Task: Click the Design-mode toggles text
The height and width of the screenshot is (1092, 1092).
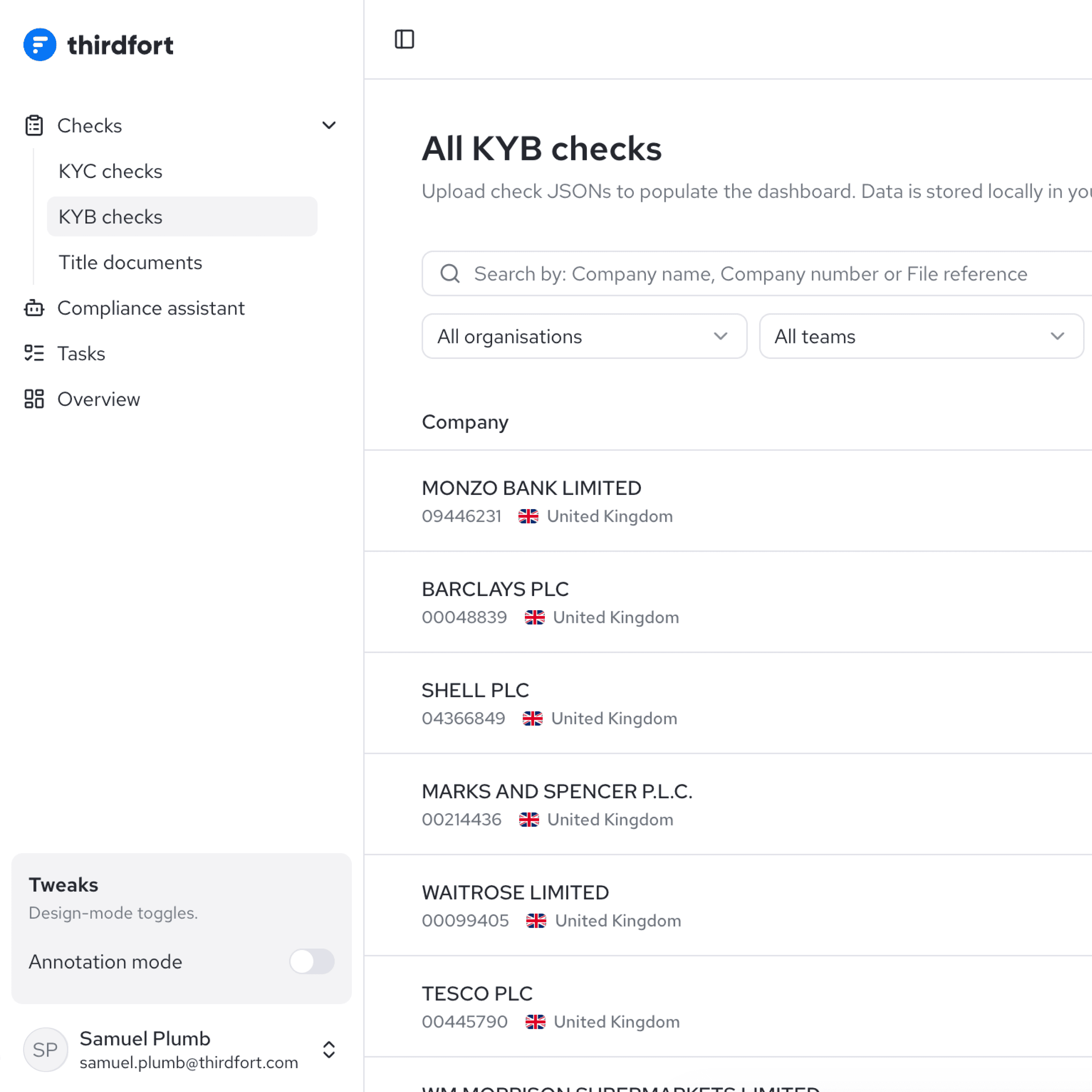Action: point(113,913)
